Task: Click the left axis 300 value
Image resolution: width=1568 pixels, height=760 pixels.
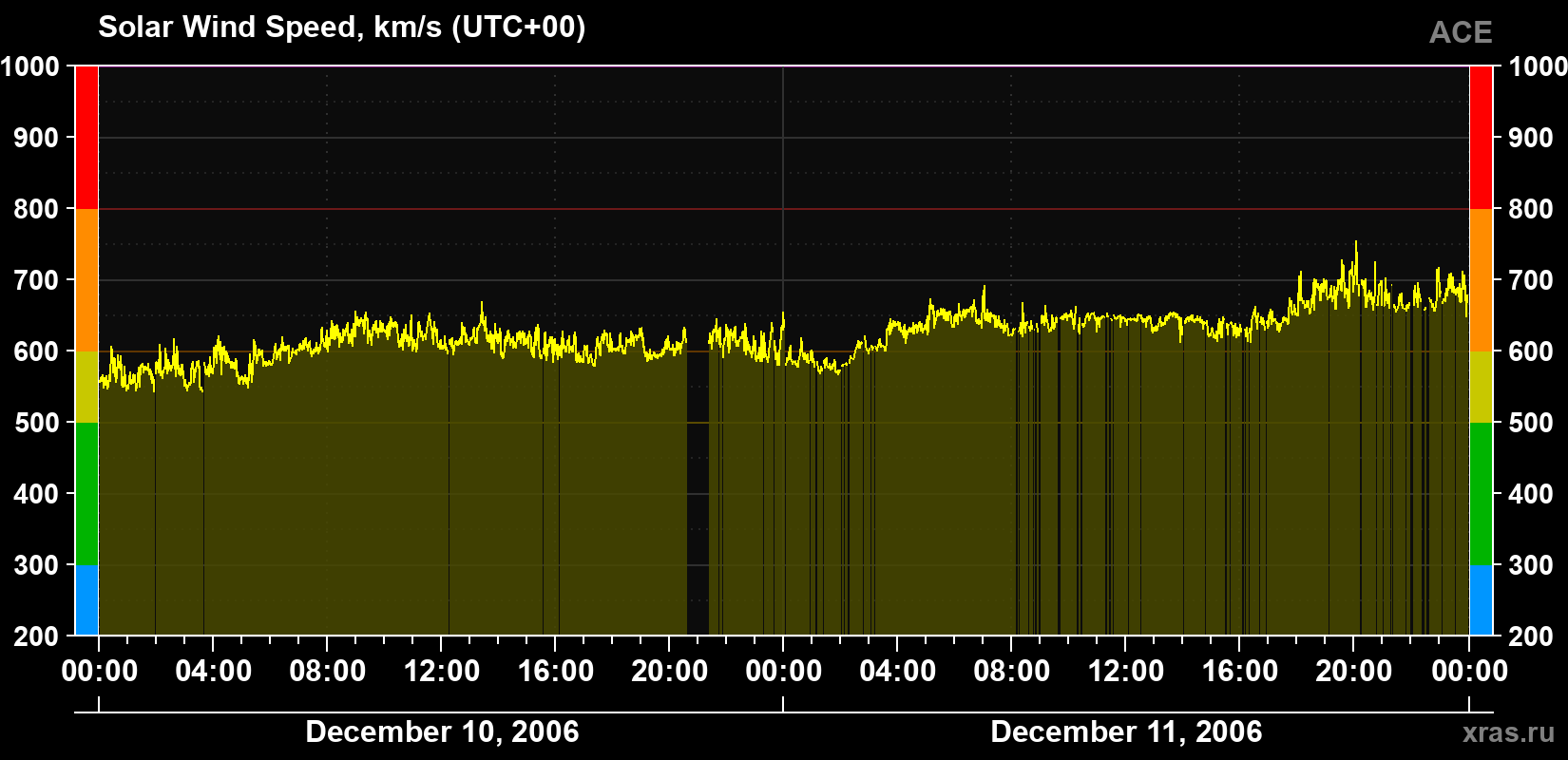Action: coord(36,565)
